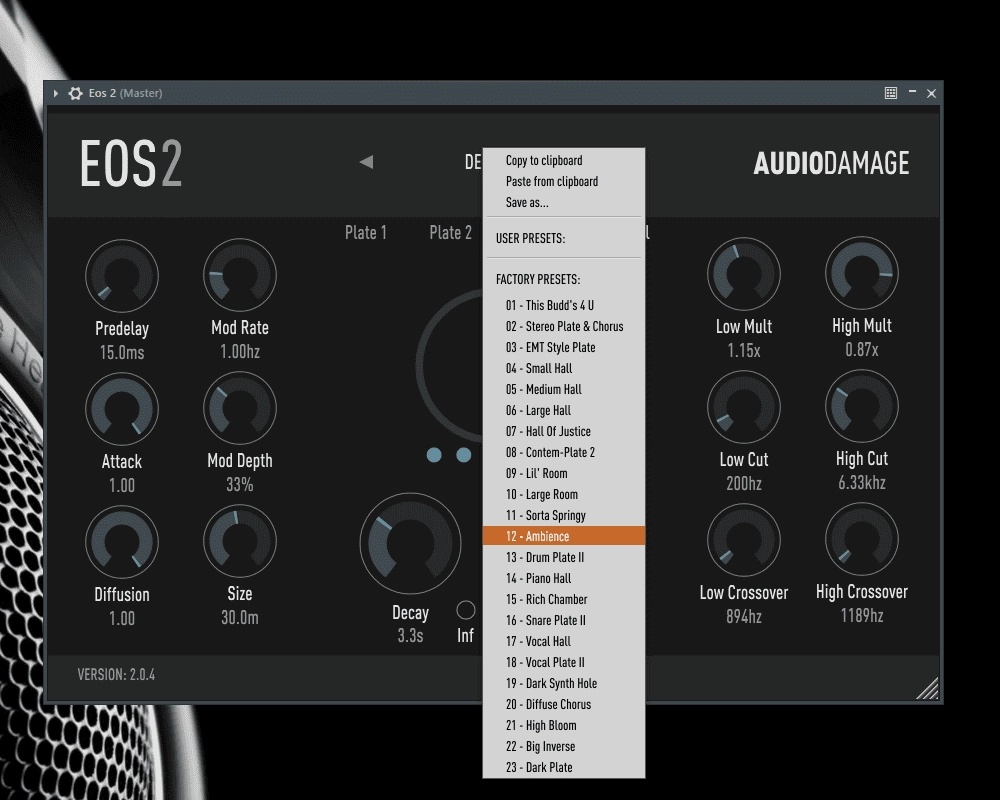Choose Save as... from preset menu

click(564, 202)
